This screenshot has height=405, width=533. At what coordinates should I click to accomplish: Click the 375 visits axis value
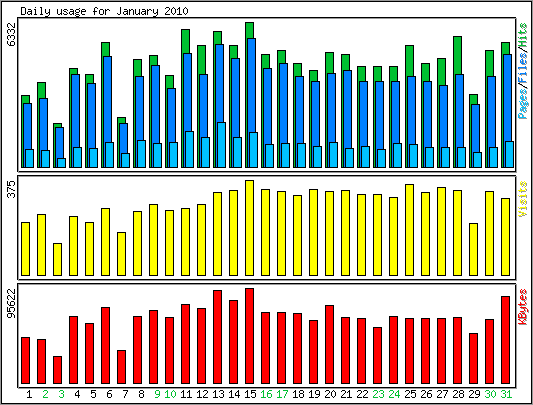click(x=11, y=189)
